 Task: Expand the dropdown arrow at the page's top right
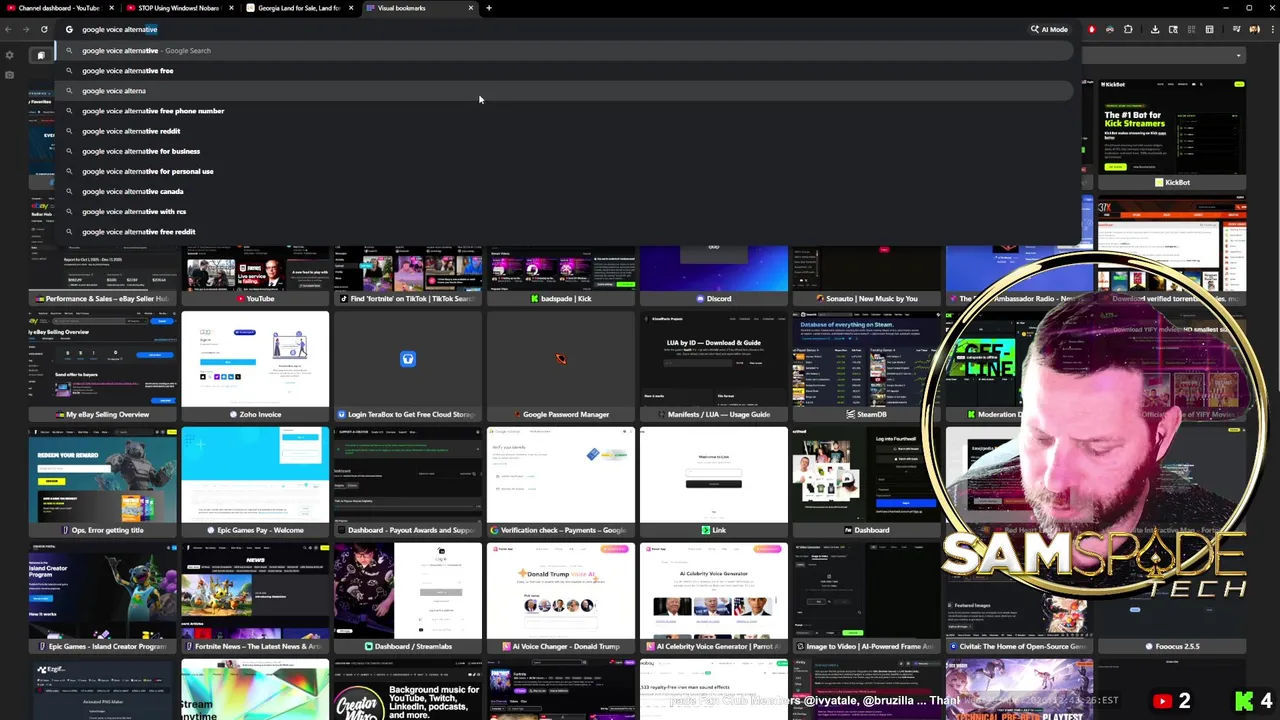pos(1238,56)
